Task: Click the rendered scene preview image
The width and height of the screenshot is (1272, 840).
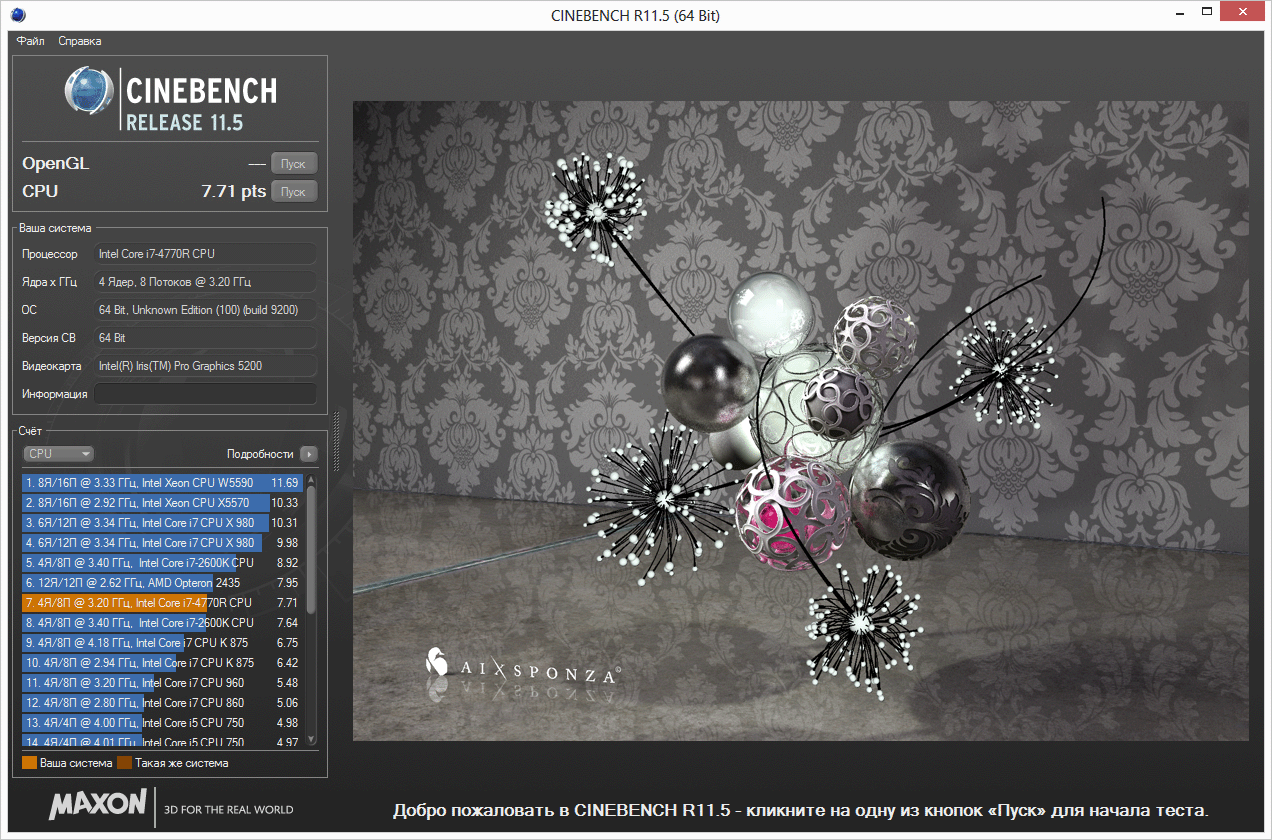Action: 800,420
